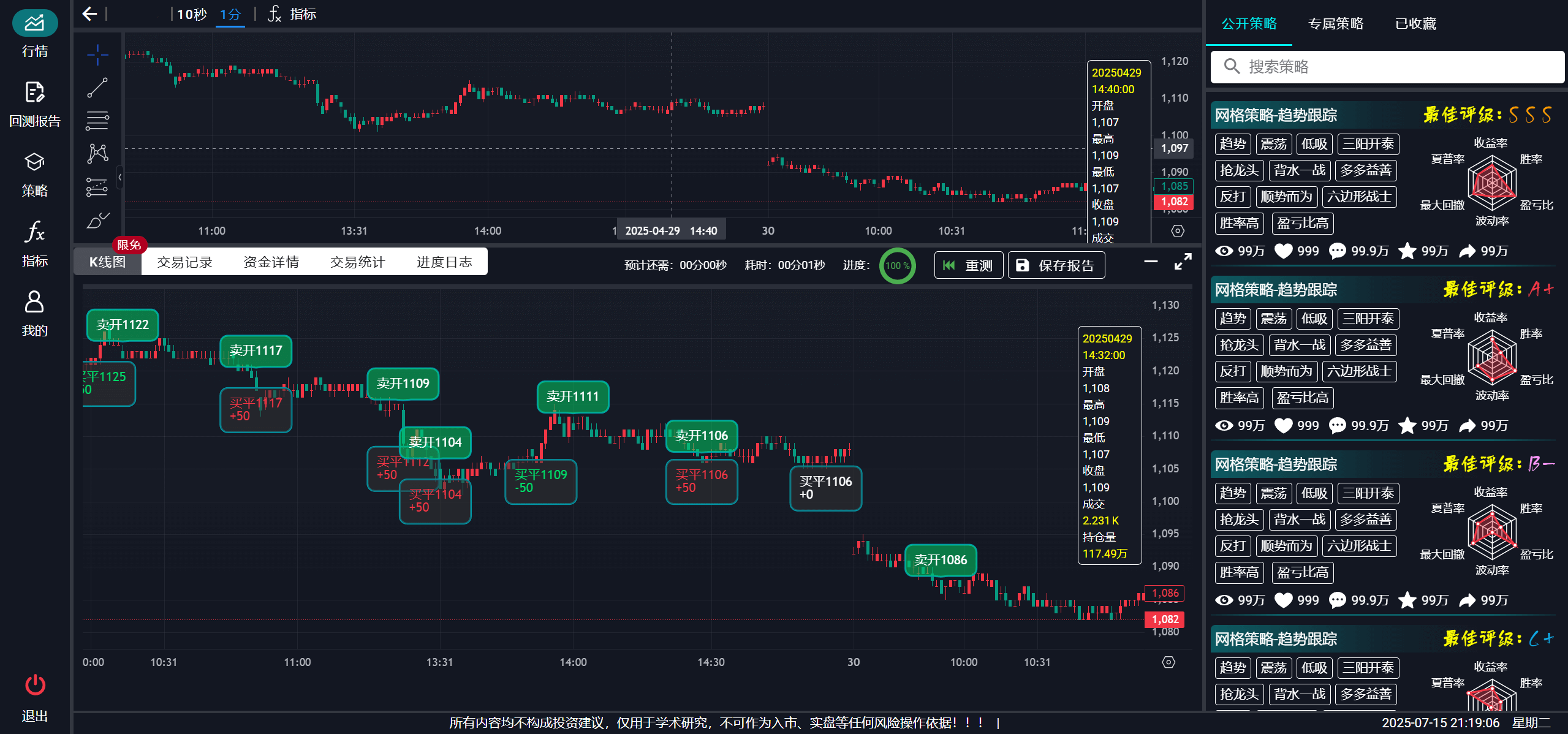
Task: Like the B- rated strategy heart
Action: pyautogui.click(x=1283, y=600)
